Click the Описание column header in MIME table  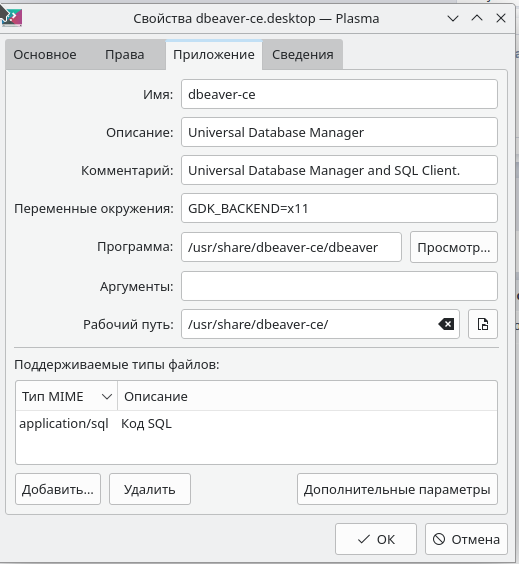pyautogui.click(x=307, y=396)
